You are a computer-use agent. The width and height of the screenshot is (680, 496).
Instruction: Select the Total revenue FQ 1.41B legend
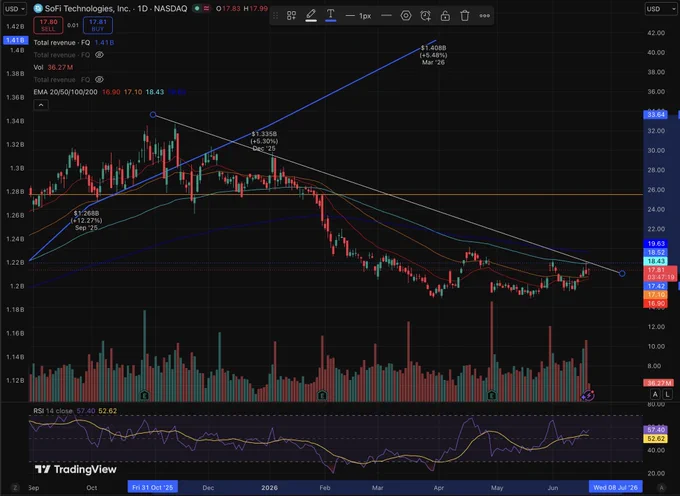pyautogui.click(x=74, y=42)
